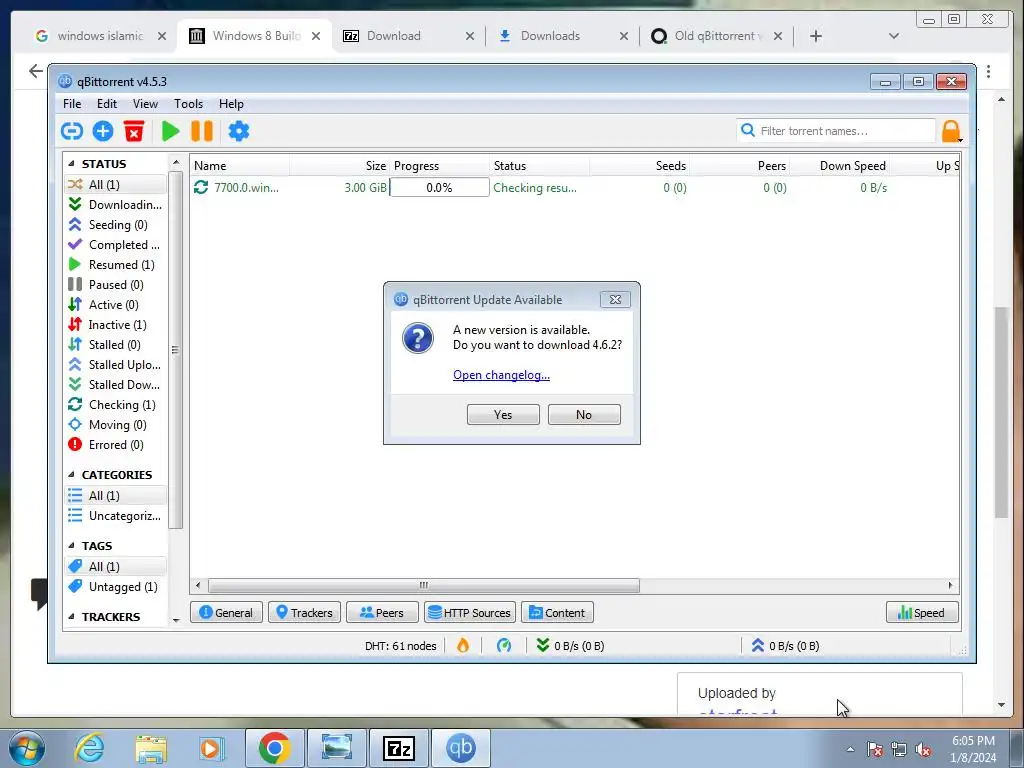Open the Tools menu
This screenshot has width=1024, height=768.
pyautogui.click(x=188, y=104)
